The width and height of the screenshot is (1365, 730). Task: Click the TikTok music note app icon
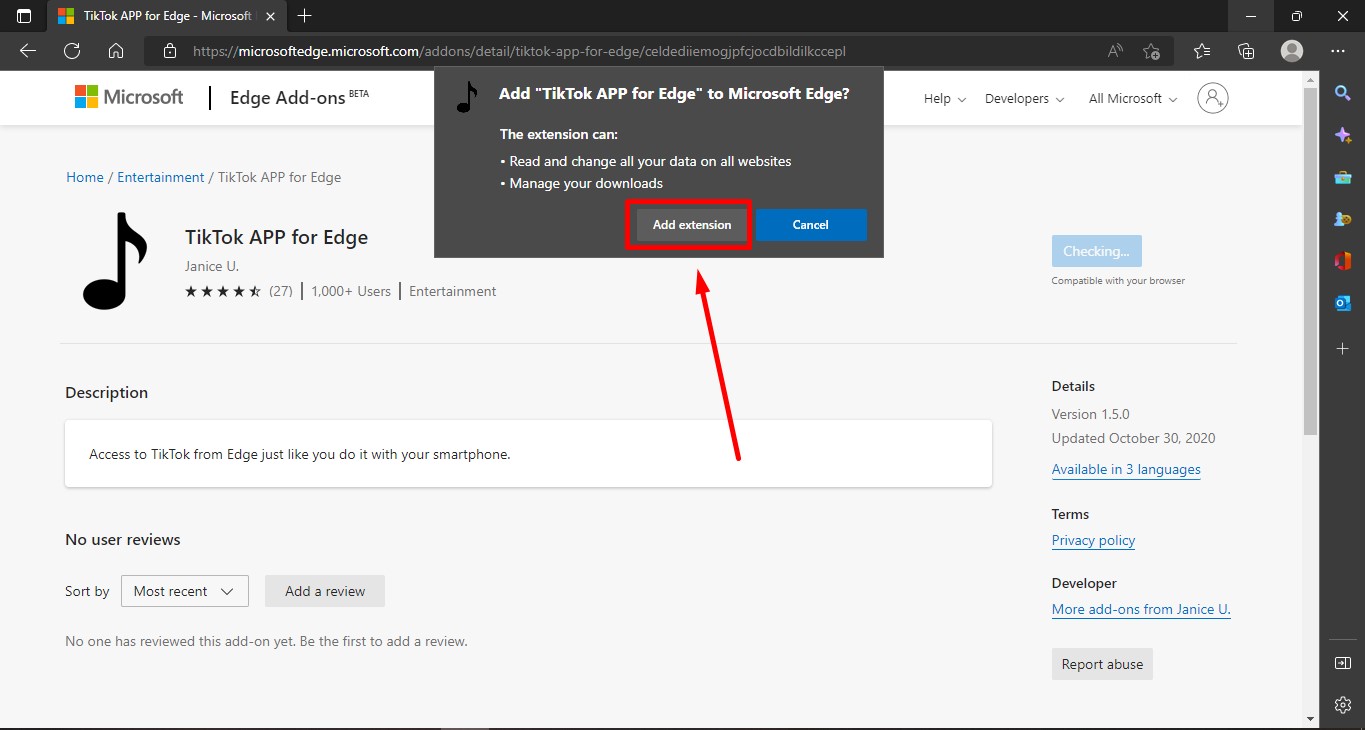click(115, 260)
